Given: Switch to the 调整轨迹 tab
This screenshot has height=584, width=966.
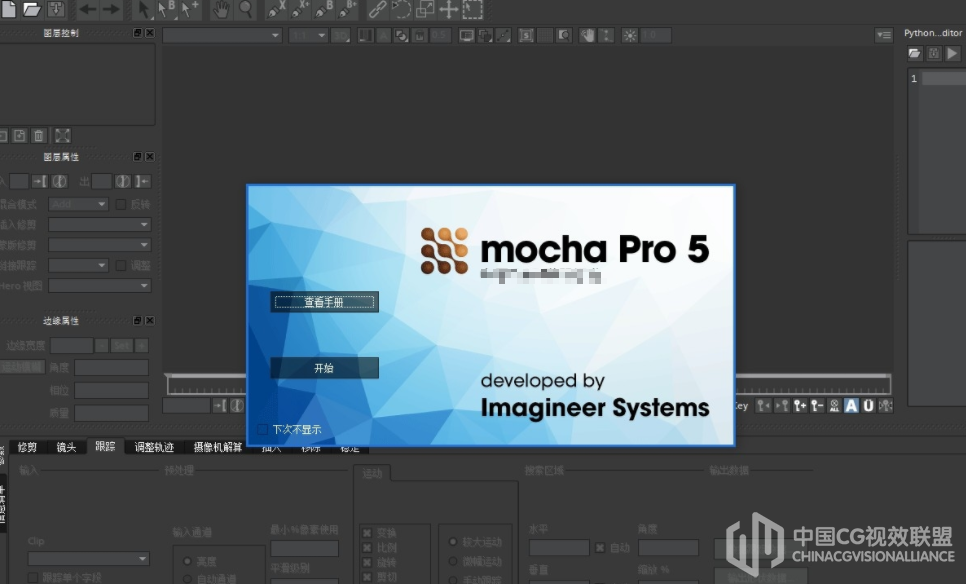Looking at the screenshot, I should click(x=154, y=447).
